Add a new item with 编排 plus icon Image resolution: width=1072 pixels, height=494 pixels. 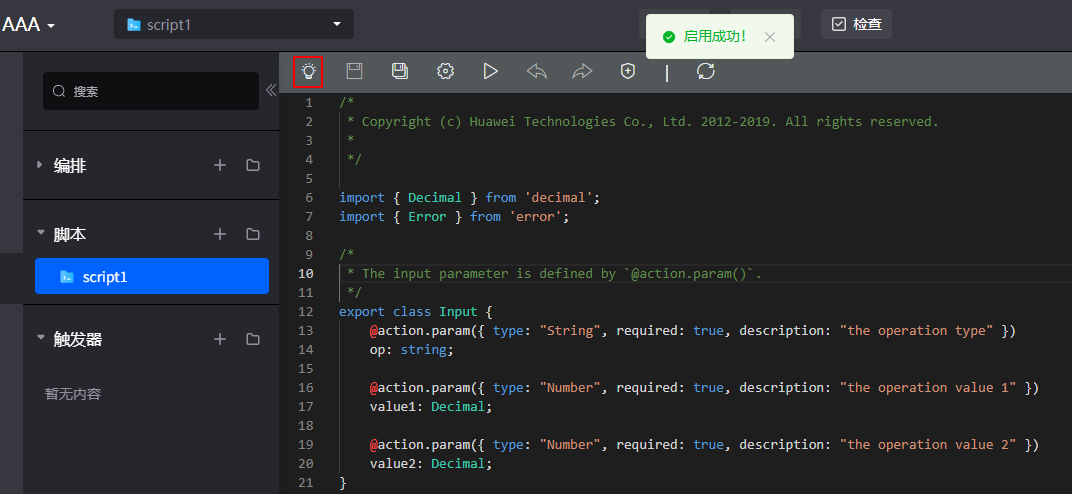pos(220,165)
